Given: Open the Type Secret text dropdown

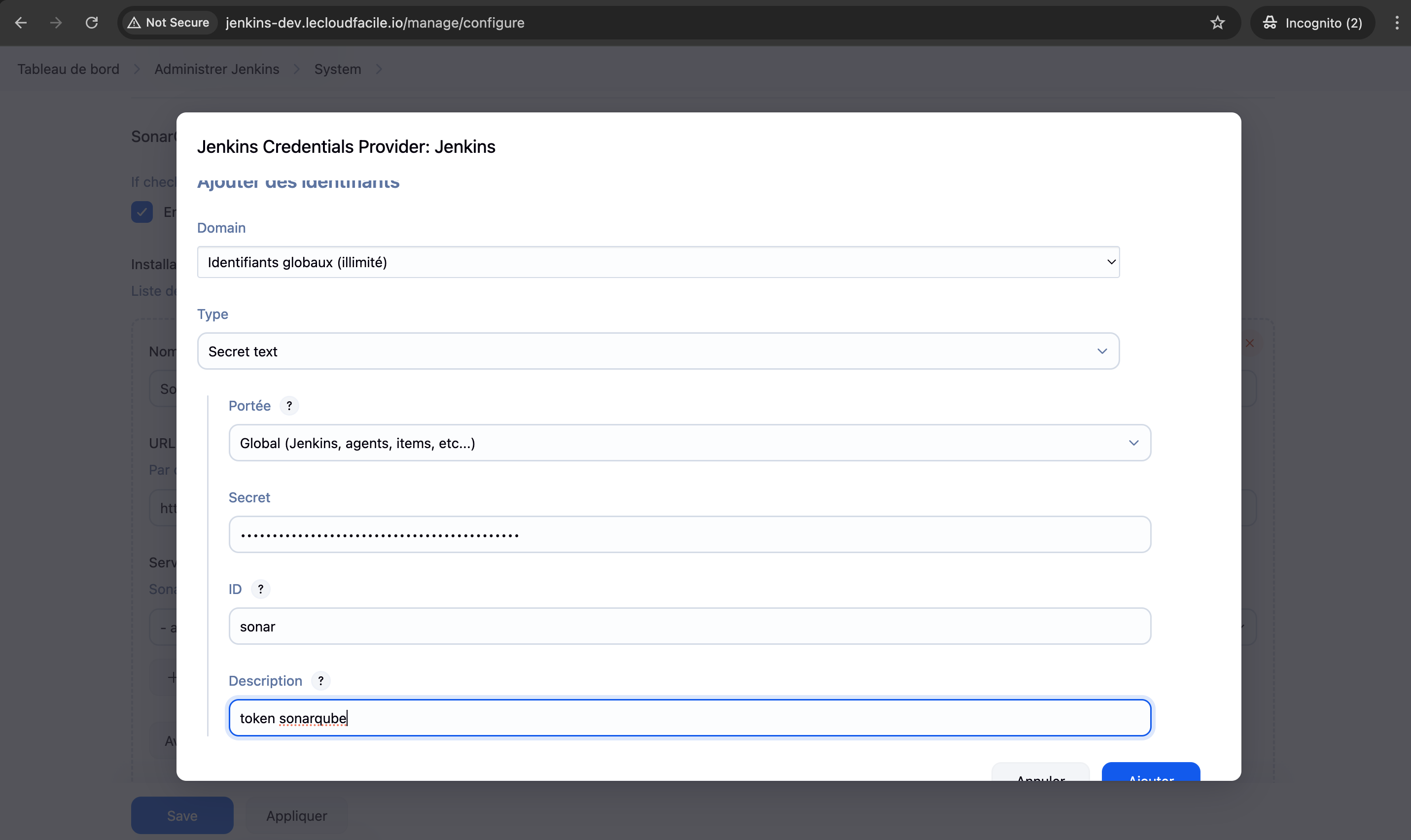Looking at the screenshot, I should pyautogui.click(x=658, y=351).
